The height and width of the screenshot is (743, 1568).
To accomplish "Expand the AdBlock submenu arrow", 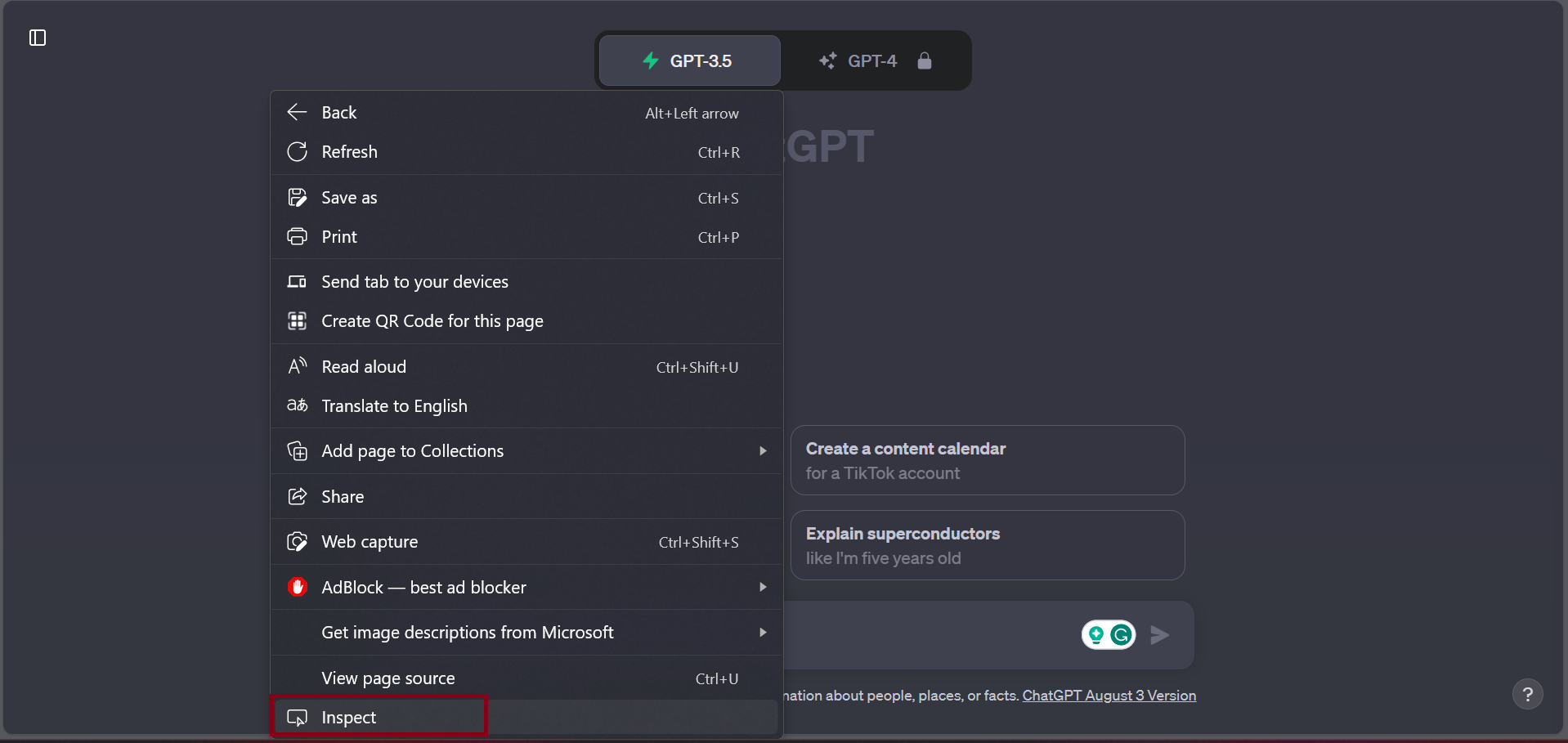I will [x=762, y=587].
